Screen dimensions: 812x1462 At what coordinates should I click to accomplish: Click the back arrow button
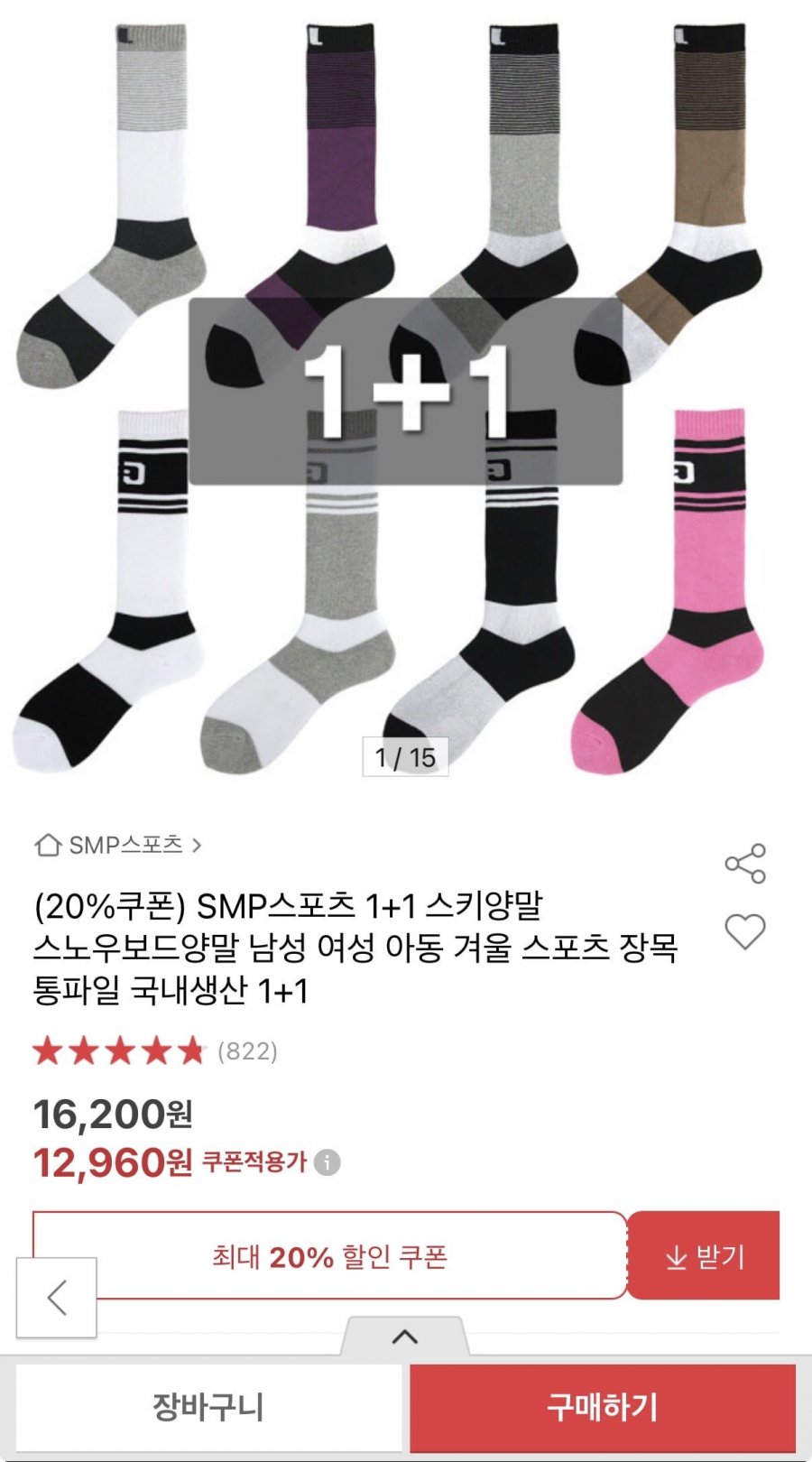pos(57,1298)
